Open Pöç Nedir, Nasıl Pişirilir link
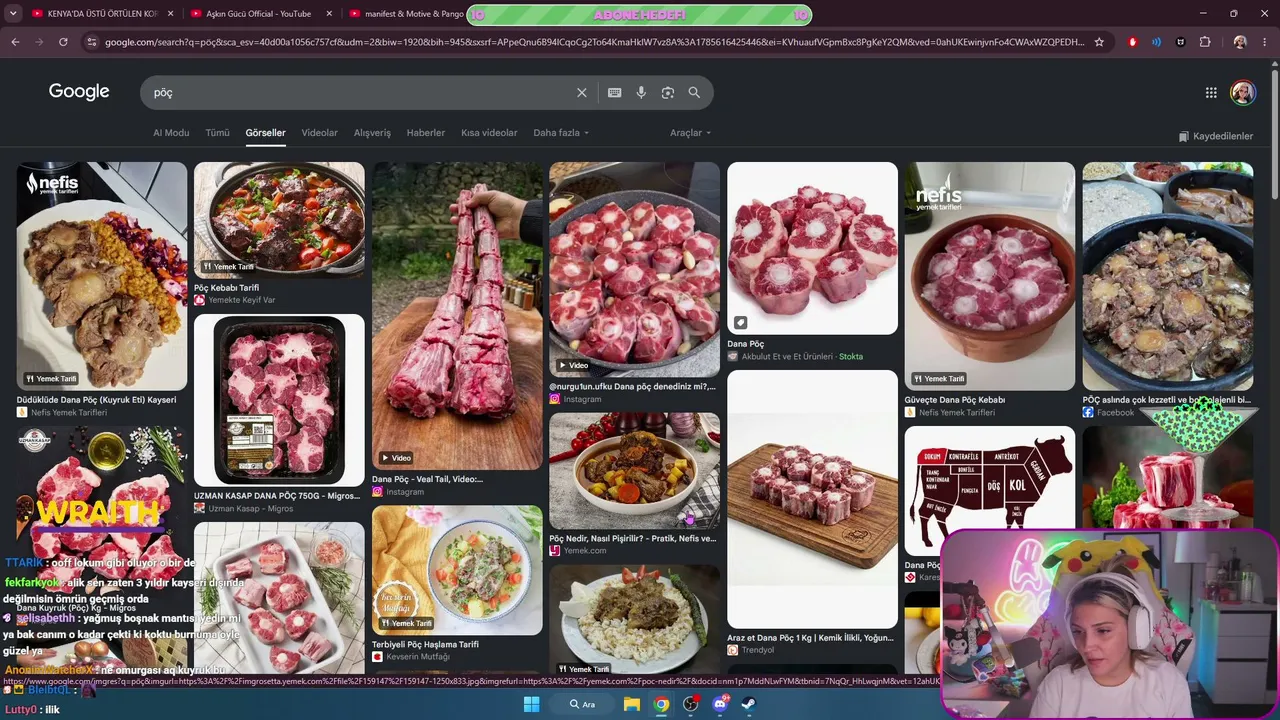1280x720 pixels. point(633,539)
